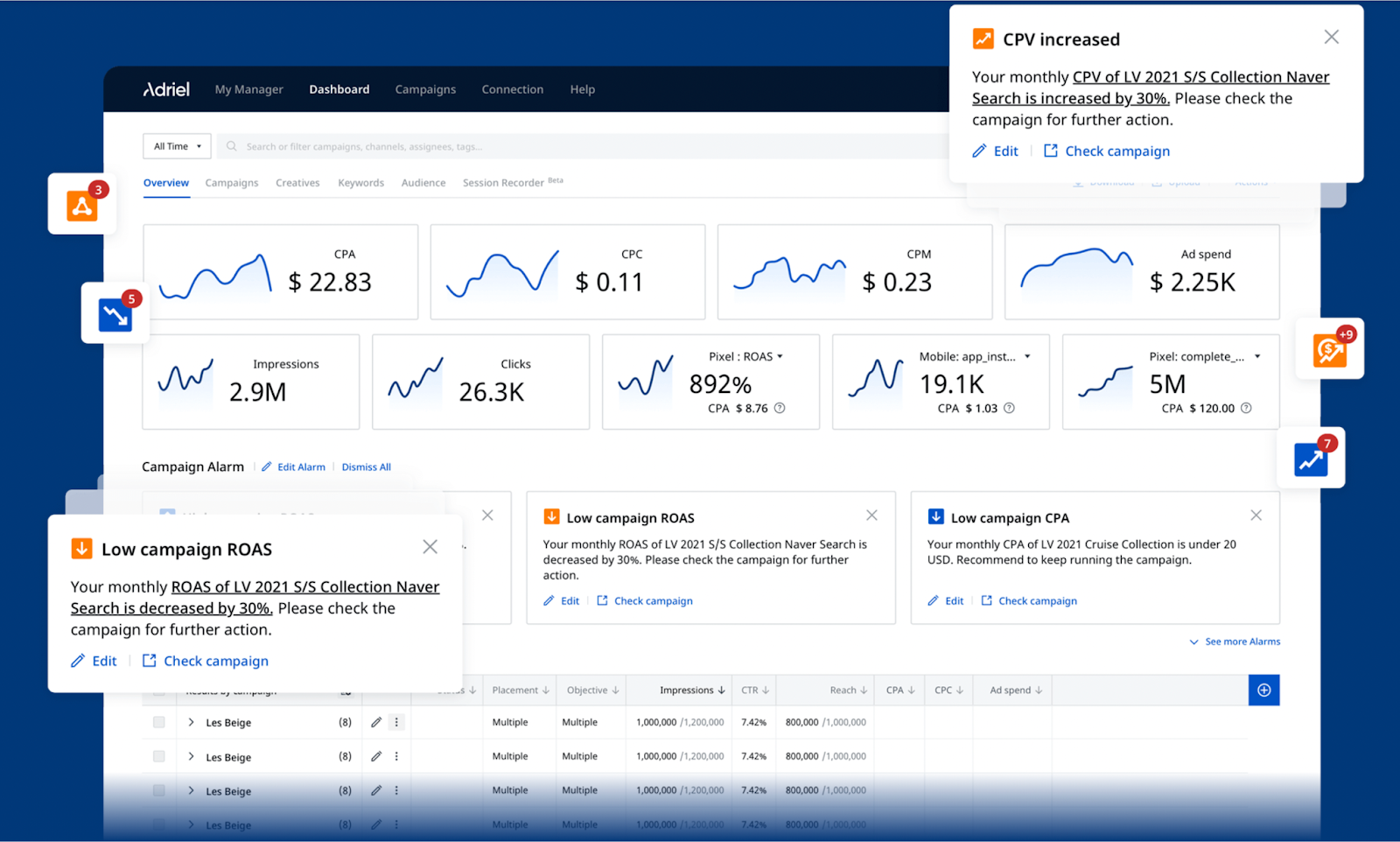The image size is (1400, 842).
Task: Click Check campaign in the Low campaign CPA card
Action: 1030,601
